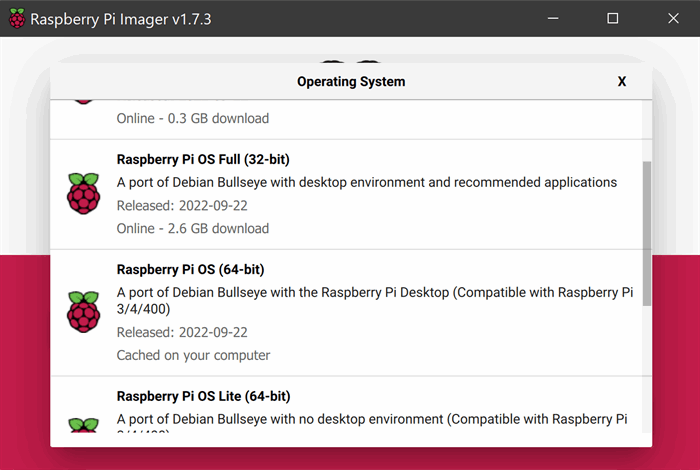
Task: Close the Operating System dialog with X
Action: 621,81
